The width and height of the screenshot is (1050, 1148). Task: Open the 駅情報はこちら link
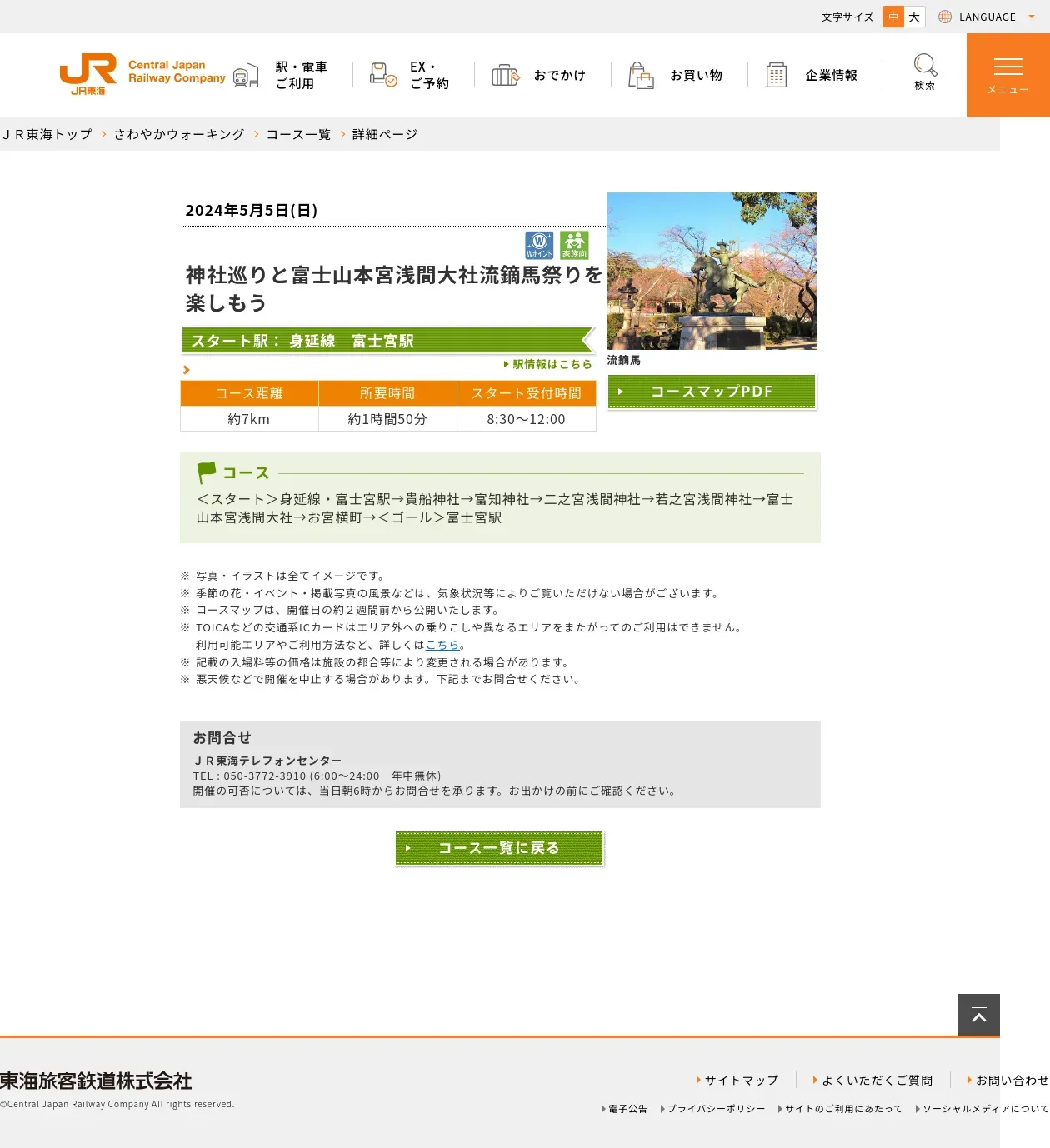click(x=548, y=364)
